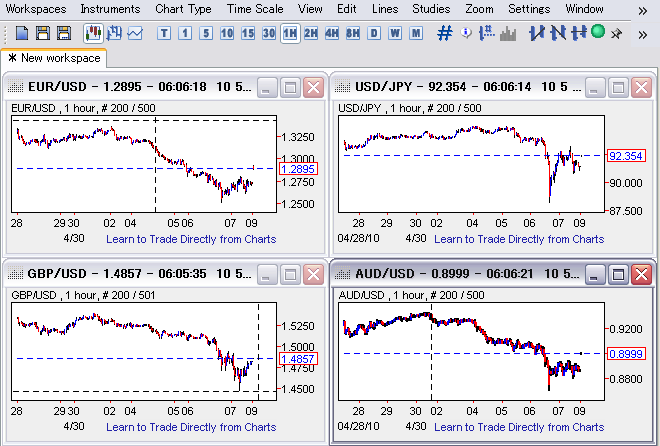Click the EUR/USD window title grip icon
Viewport: 660px width, 446px height.
[16, 87]
